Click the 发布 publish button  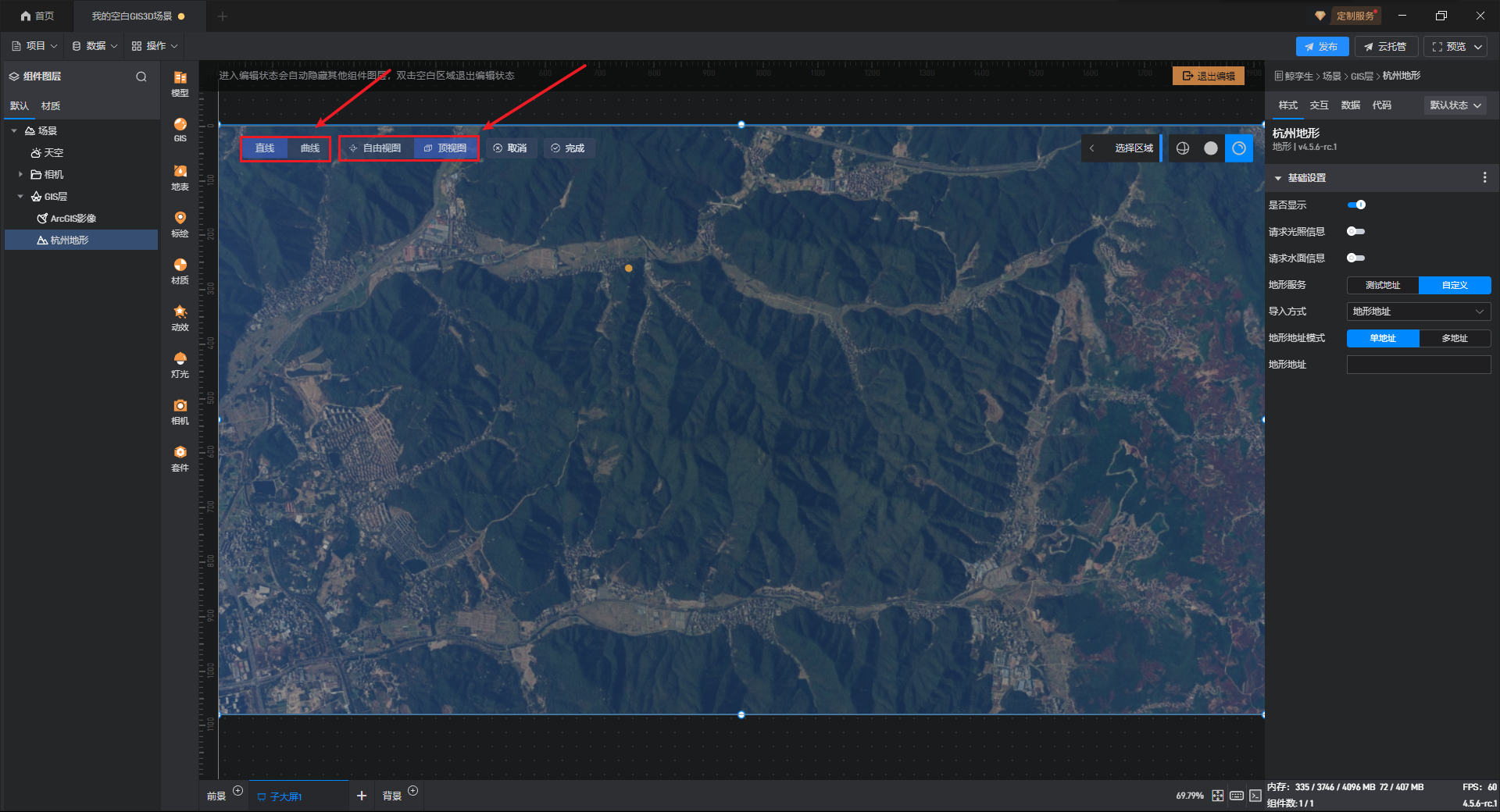(1321, 47)
